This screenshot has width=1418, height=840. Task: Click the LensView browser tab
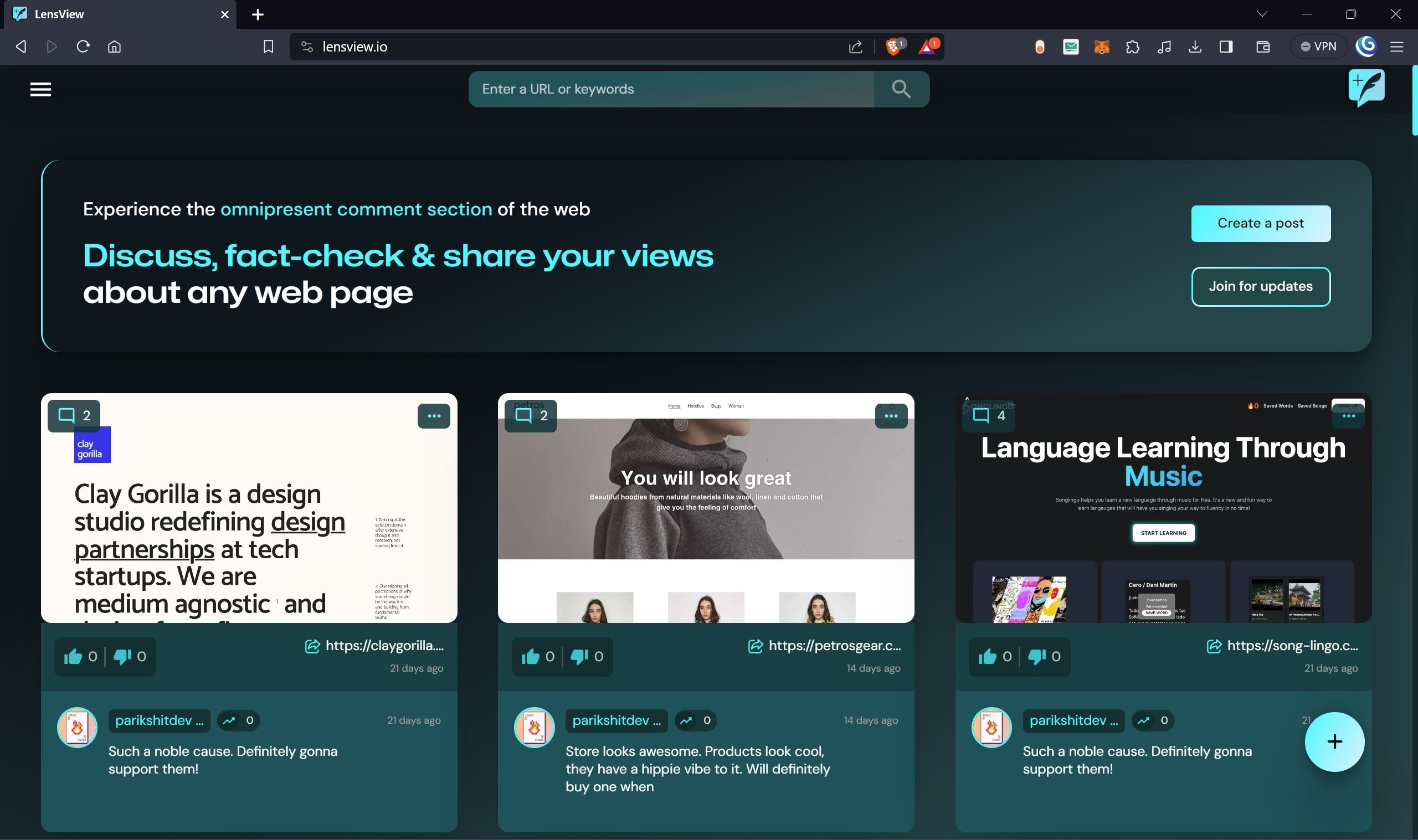tap(120, 14)
